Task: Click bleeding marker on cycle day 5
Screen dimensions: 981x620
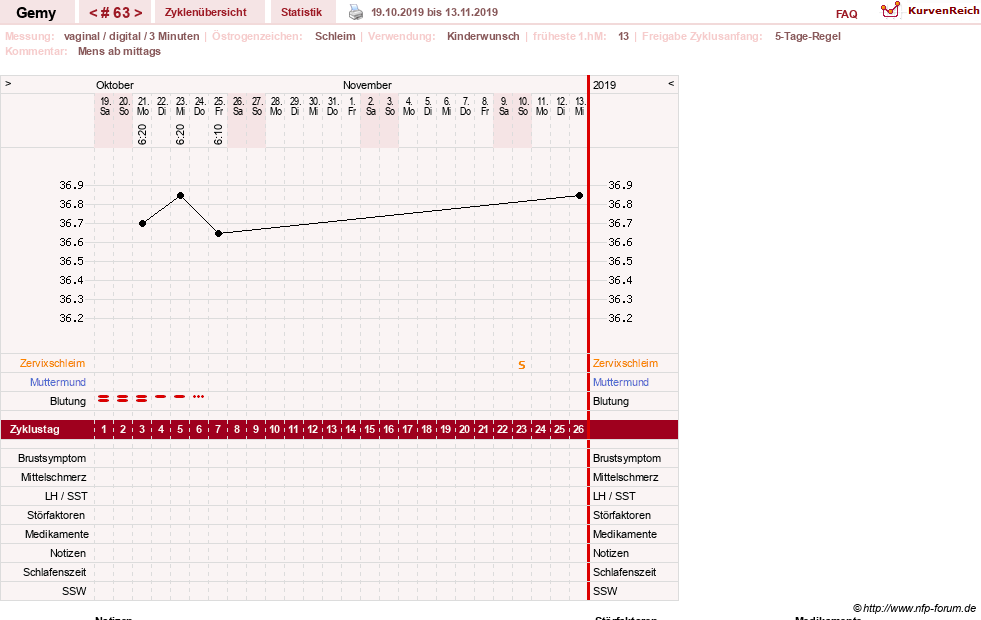Action: tap(180, 397)
